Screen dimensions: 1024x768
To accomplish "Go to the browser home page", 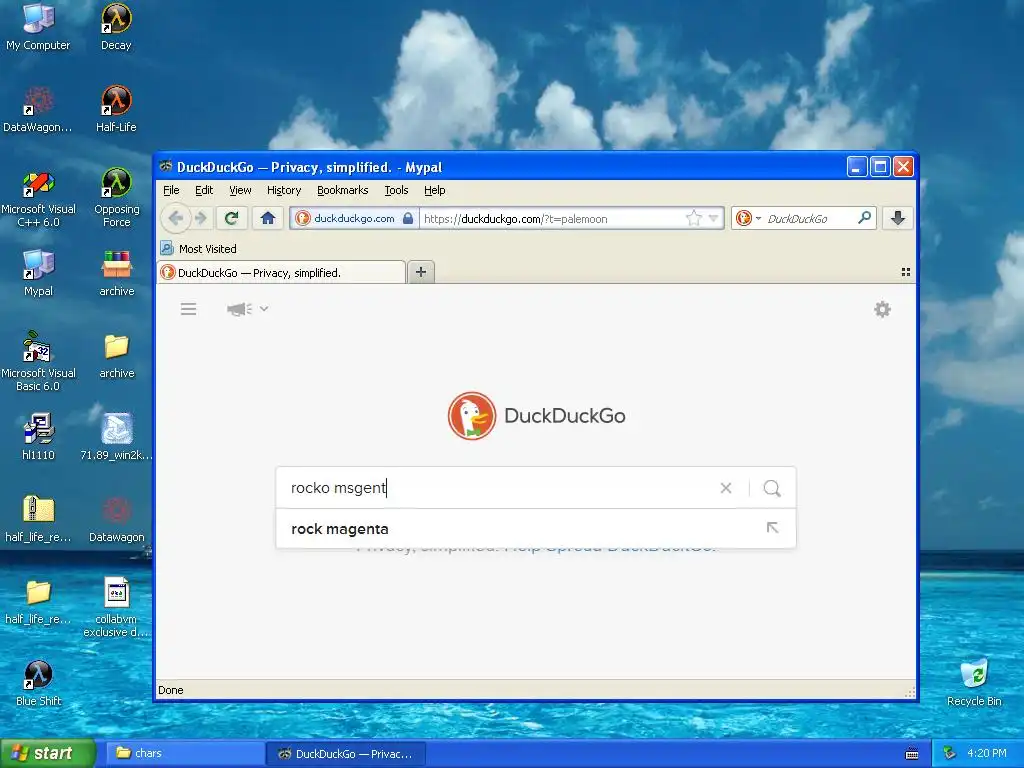I will (268, 218).
